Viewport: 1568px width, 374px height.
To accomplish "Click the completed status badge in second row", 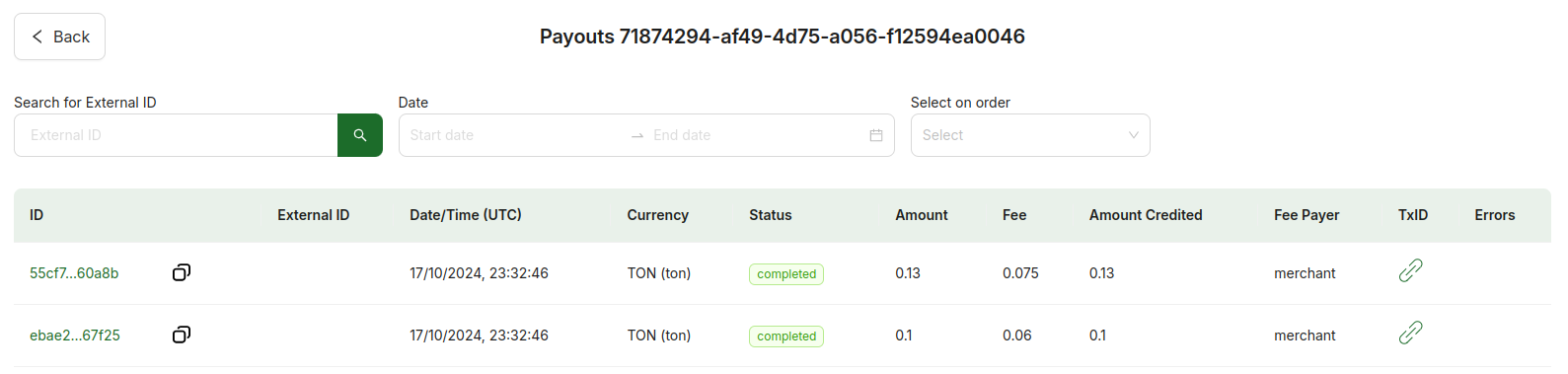I will (x=786, y=337).
